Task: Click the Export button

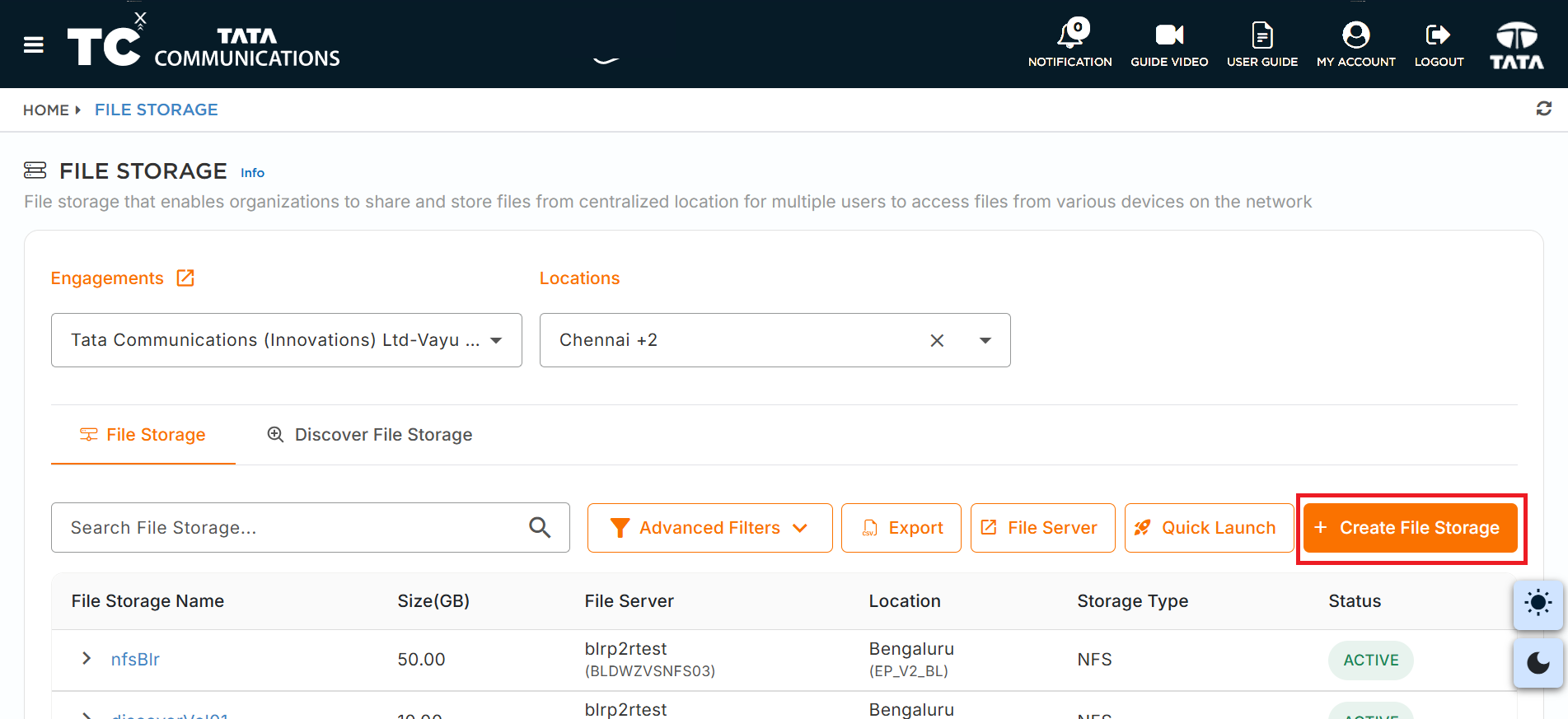Action: point(901,528)
